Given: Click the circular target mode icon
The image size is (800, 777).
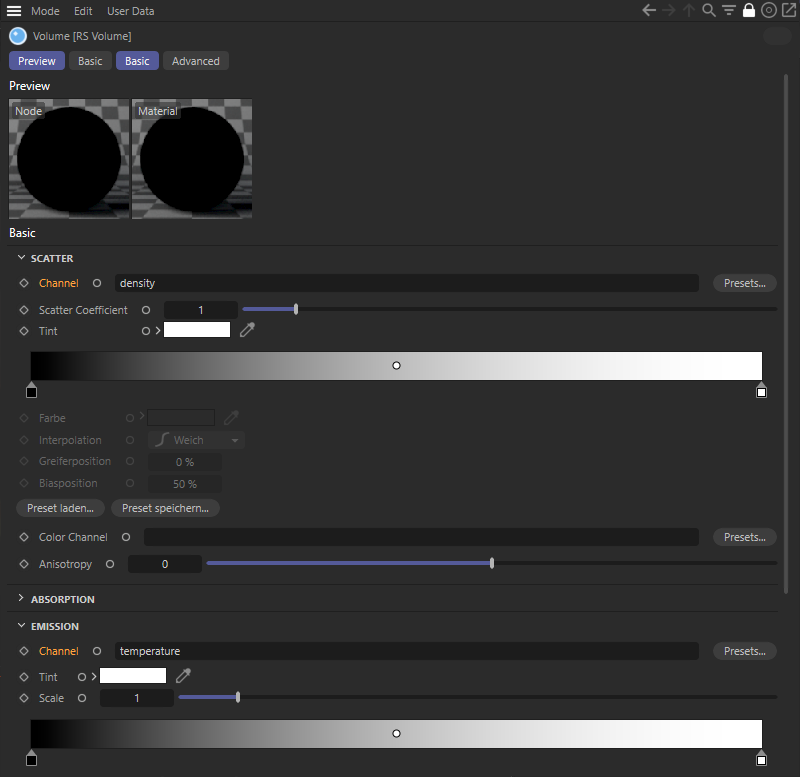Looking at the screenshot, I should coord(768,11).
